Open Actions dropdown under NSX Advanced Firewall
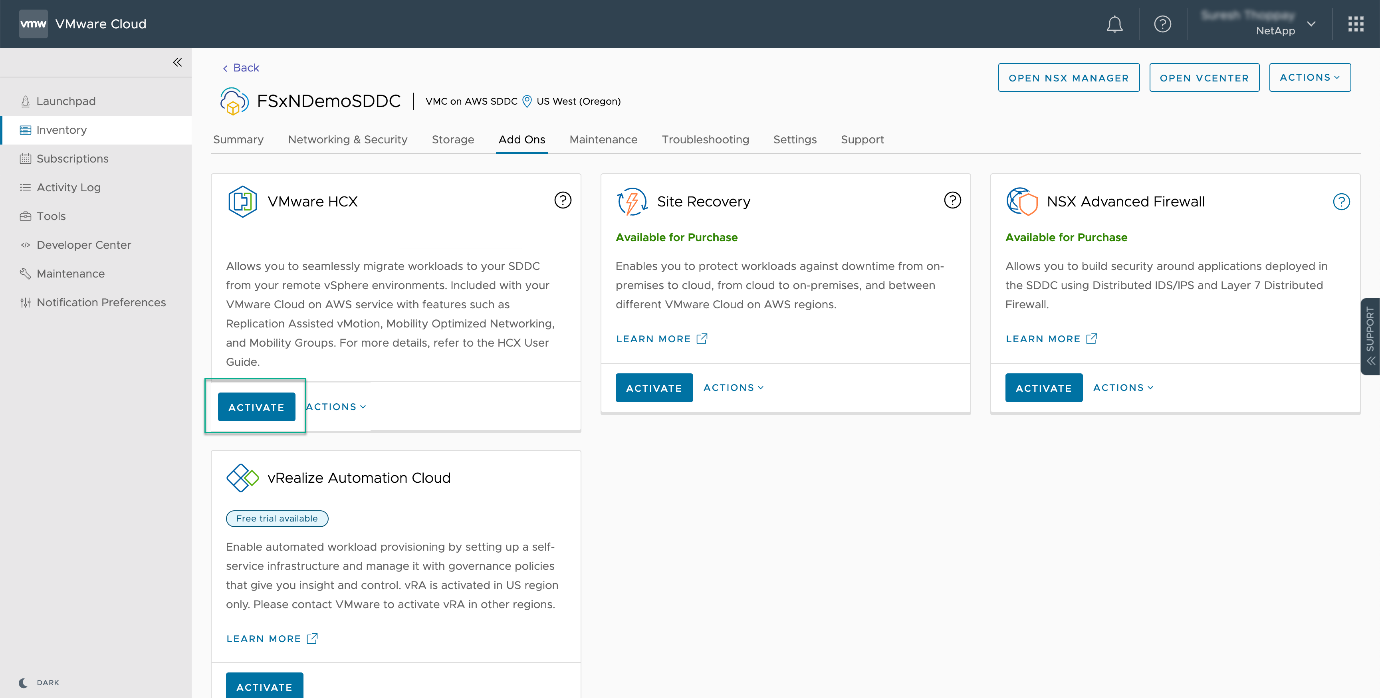Viewport: 1380px width, 698px height. pyautogui.click(x=1123, y=387)
